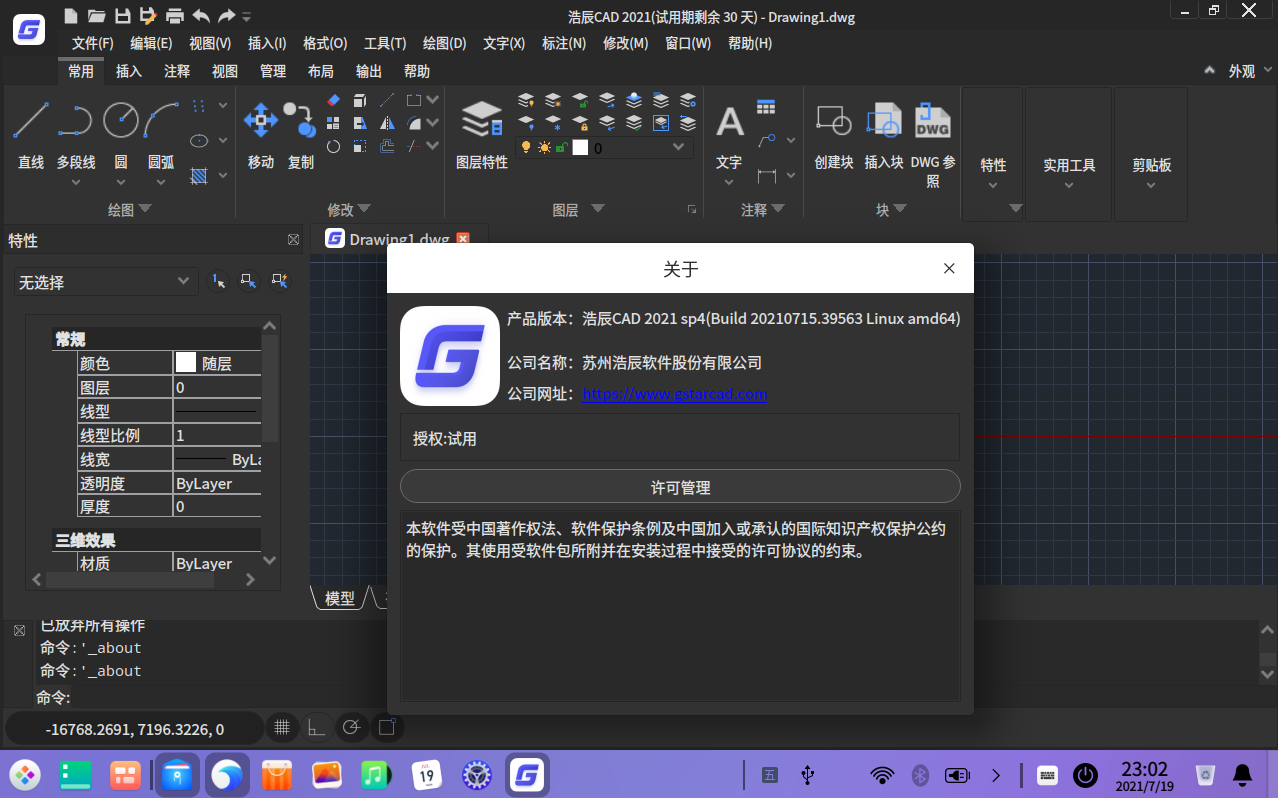Toggle grid display in status bar

click(x=282, y=728)
